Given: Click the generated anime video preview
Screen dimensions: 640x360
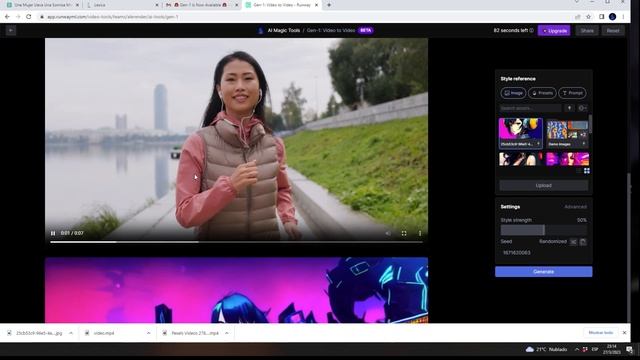Looking at the screenshot, I should (x=236, y=290).
